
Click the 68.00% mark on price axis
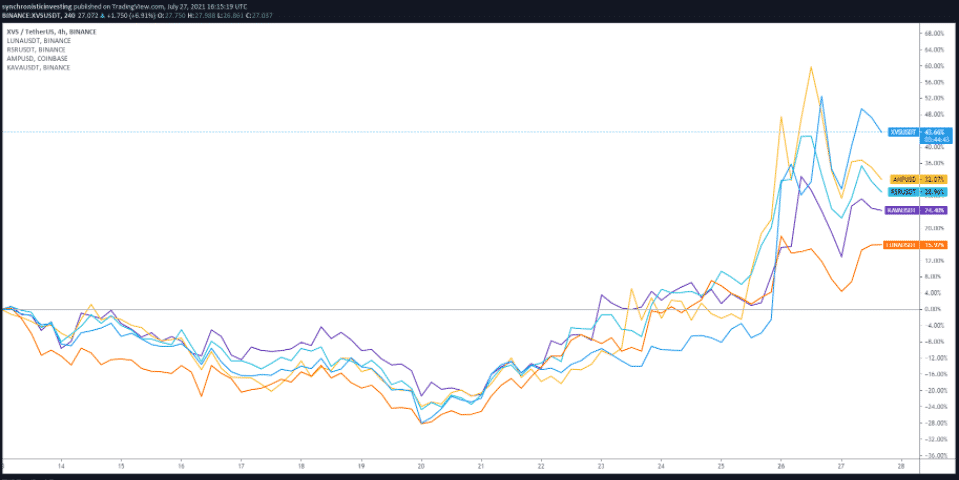pos(934,33)
